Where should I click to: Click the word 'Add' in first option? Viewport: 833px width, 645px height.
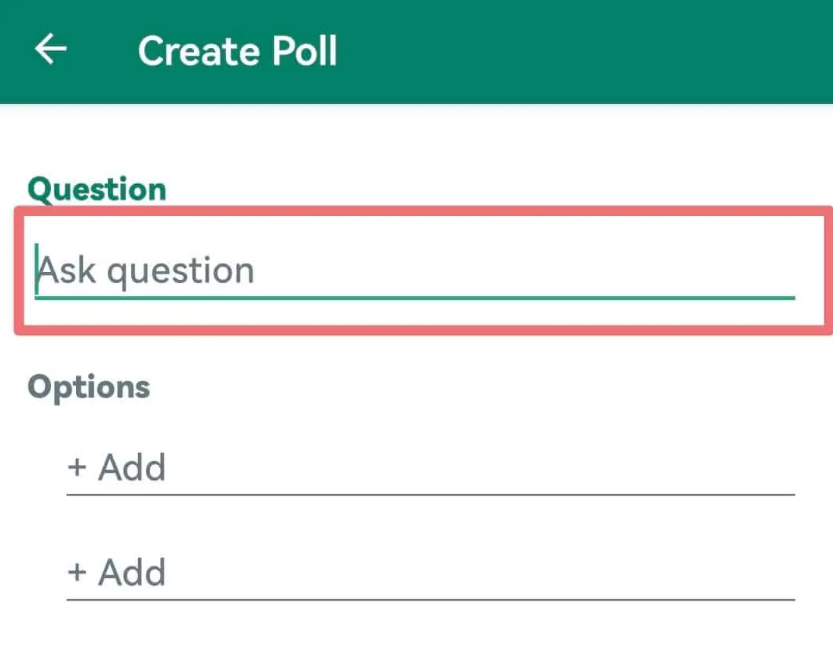132,468
